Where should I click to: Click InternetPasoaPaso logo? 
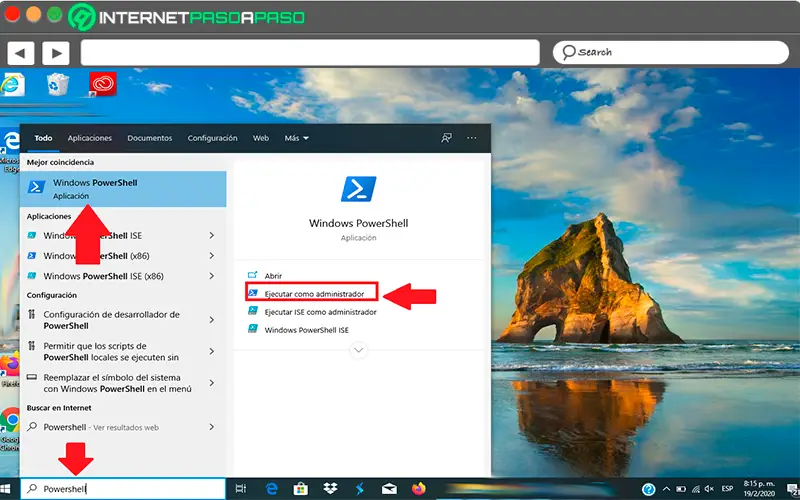[187, 17]
